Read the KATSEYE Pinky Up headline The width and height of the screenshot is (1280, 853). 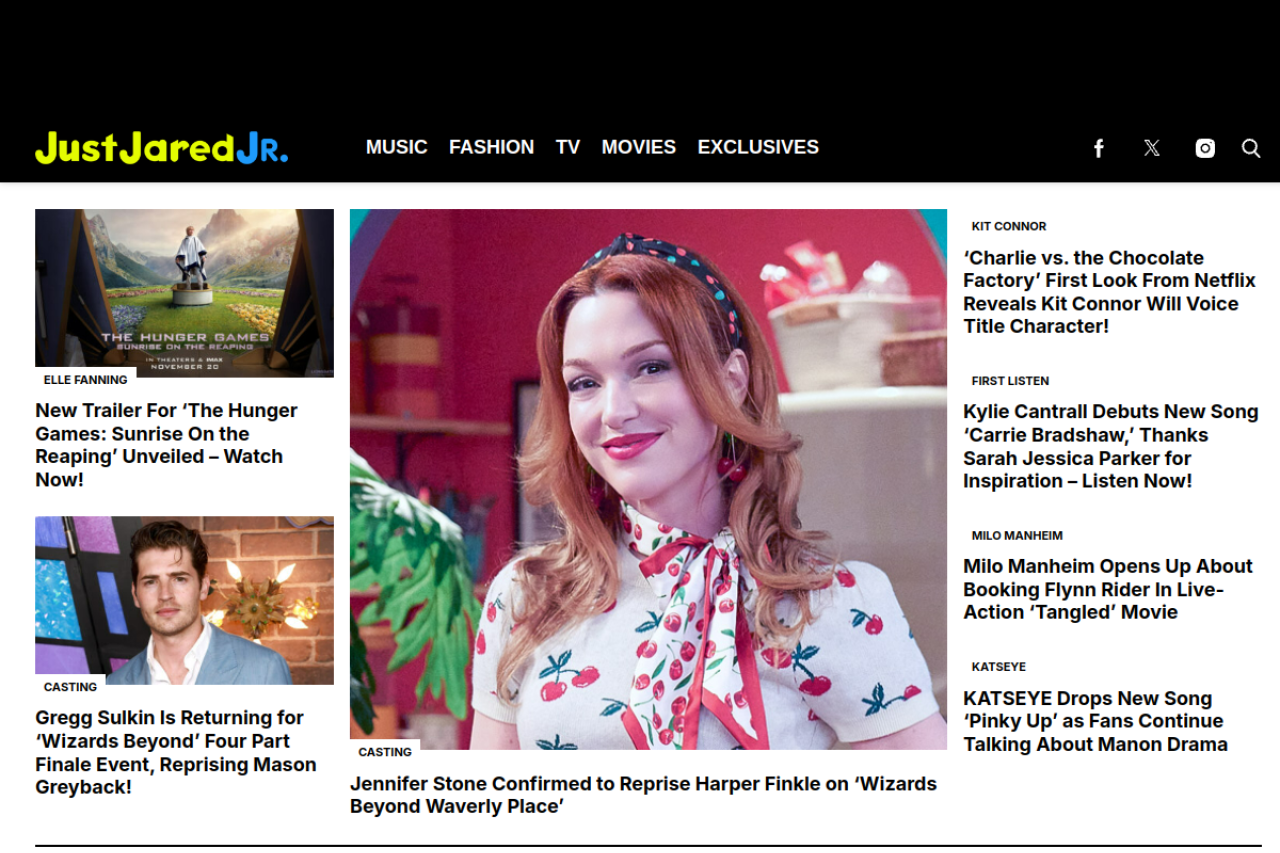pos(1095,721)
